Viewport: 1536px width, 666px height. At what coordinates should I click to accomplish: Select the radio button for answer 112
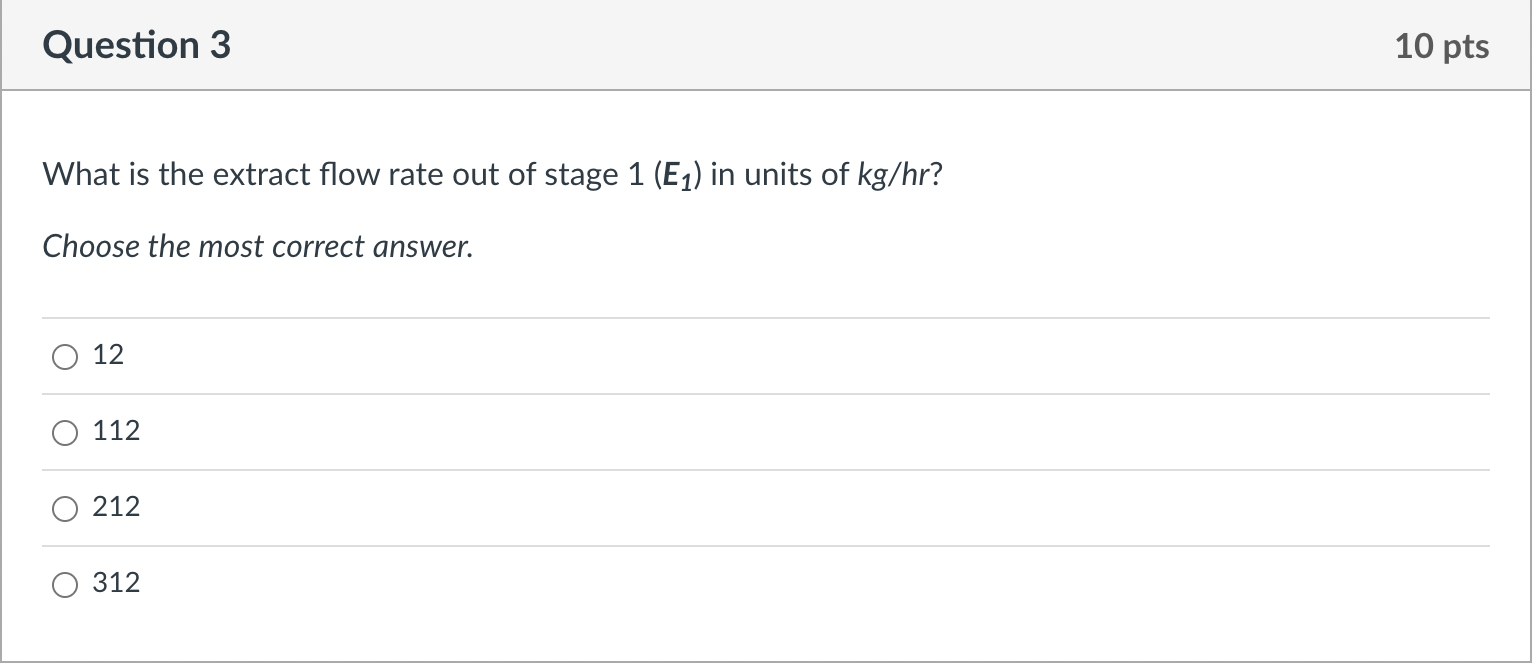pyautogui.click(x=64, y=432)
